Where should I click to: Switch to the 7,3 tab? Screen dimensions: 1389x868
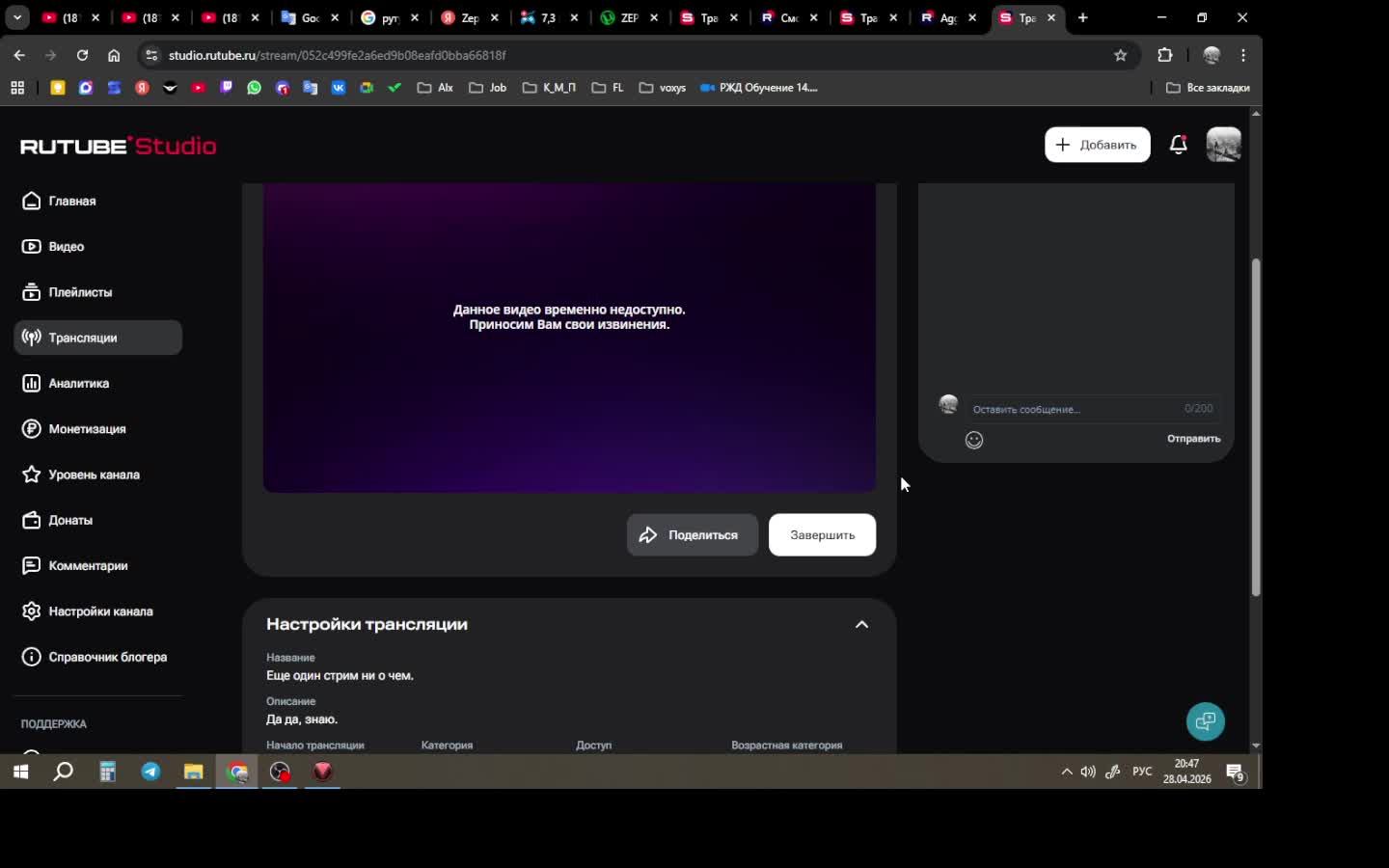(550, 17)
